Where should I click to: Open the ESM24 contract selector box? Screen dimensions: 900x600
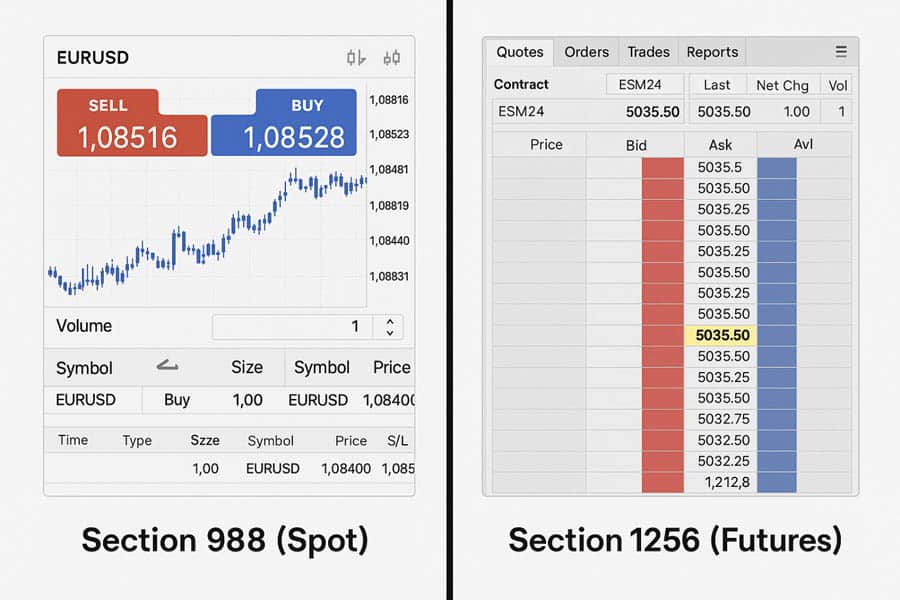645,85
